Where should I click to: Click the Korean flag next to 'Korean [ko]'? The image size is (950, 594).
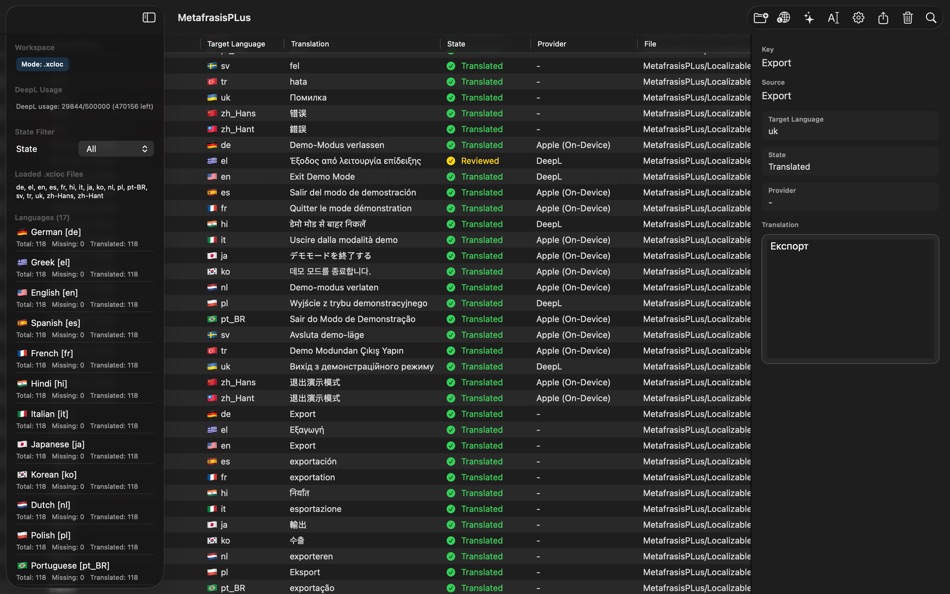click(x=22, y=475)
